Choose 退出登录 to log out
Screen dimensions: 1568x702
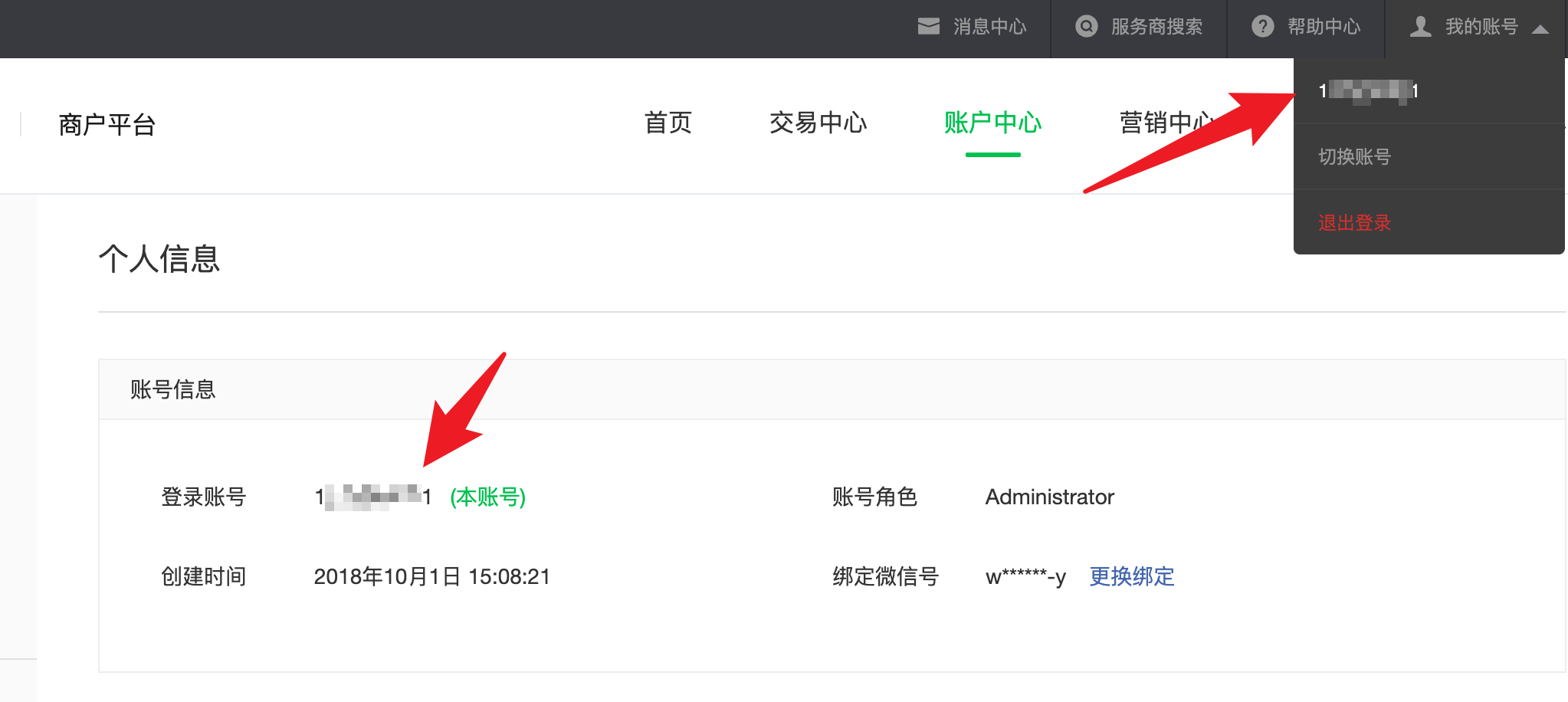click(x=1354, y=223)
